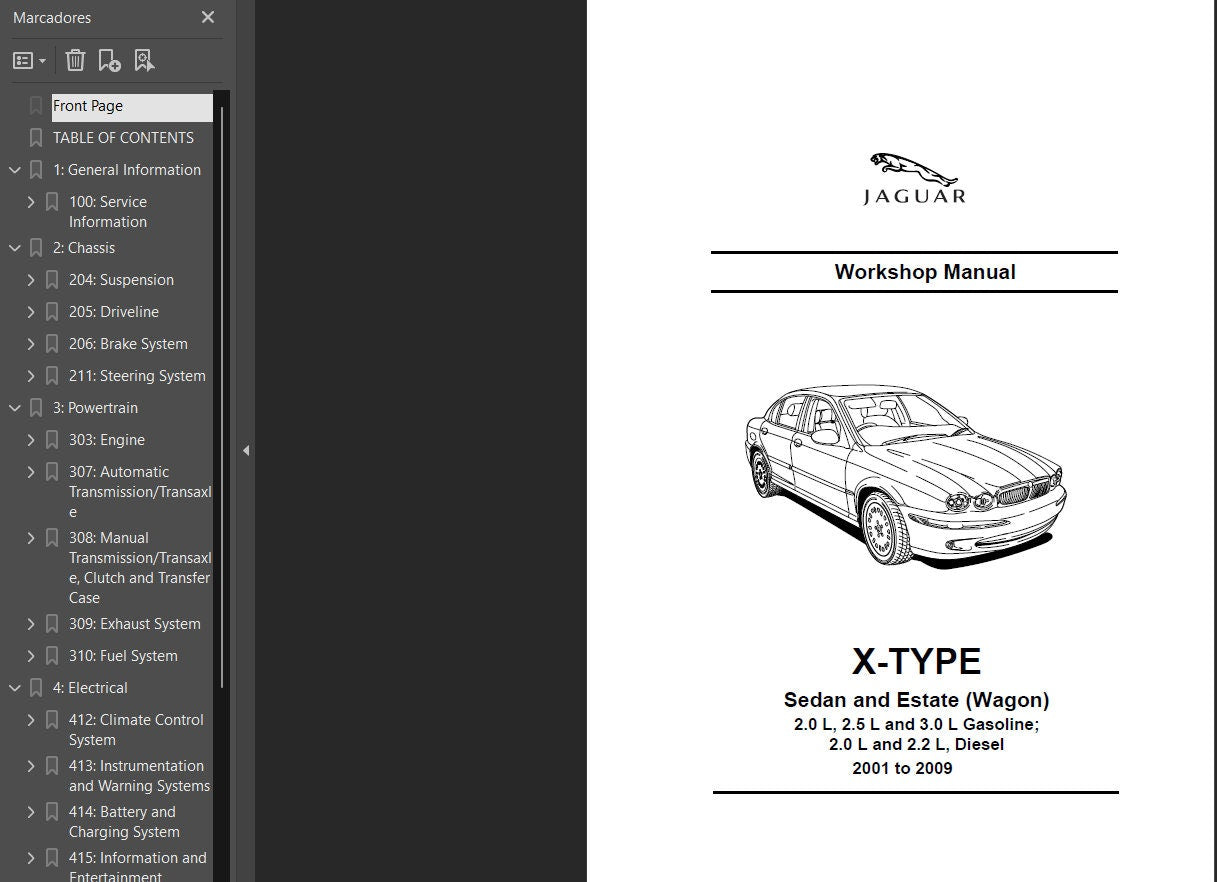This screenshot has width=1217, height=882.
Task: Click the bookmark icon beside TABLE OF CONTENTS
Action: (36, 138)
